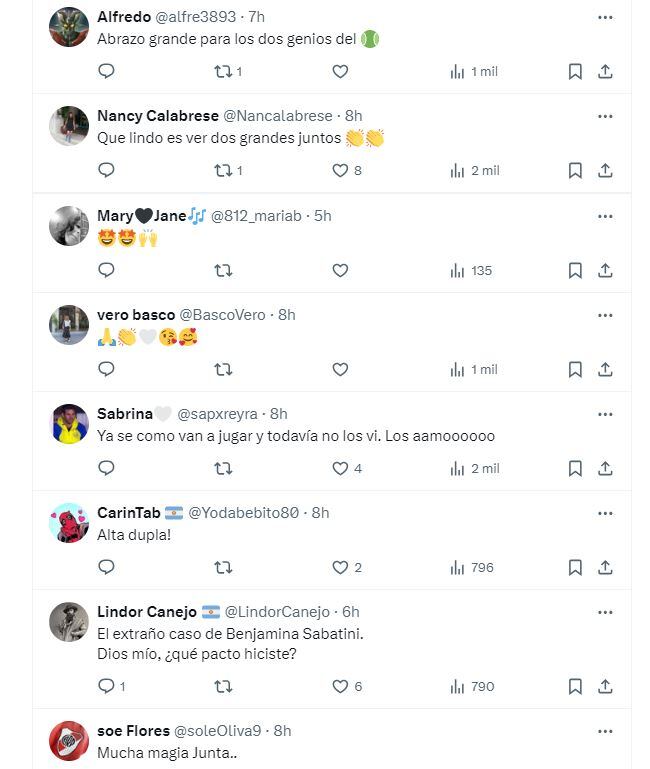
Task: Click CarinTab's profile avatar
Action: pyautogui.click(x=69, y=523)
